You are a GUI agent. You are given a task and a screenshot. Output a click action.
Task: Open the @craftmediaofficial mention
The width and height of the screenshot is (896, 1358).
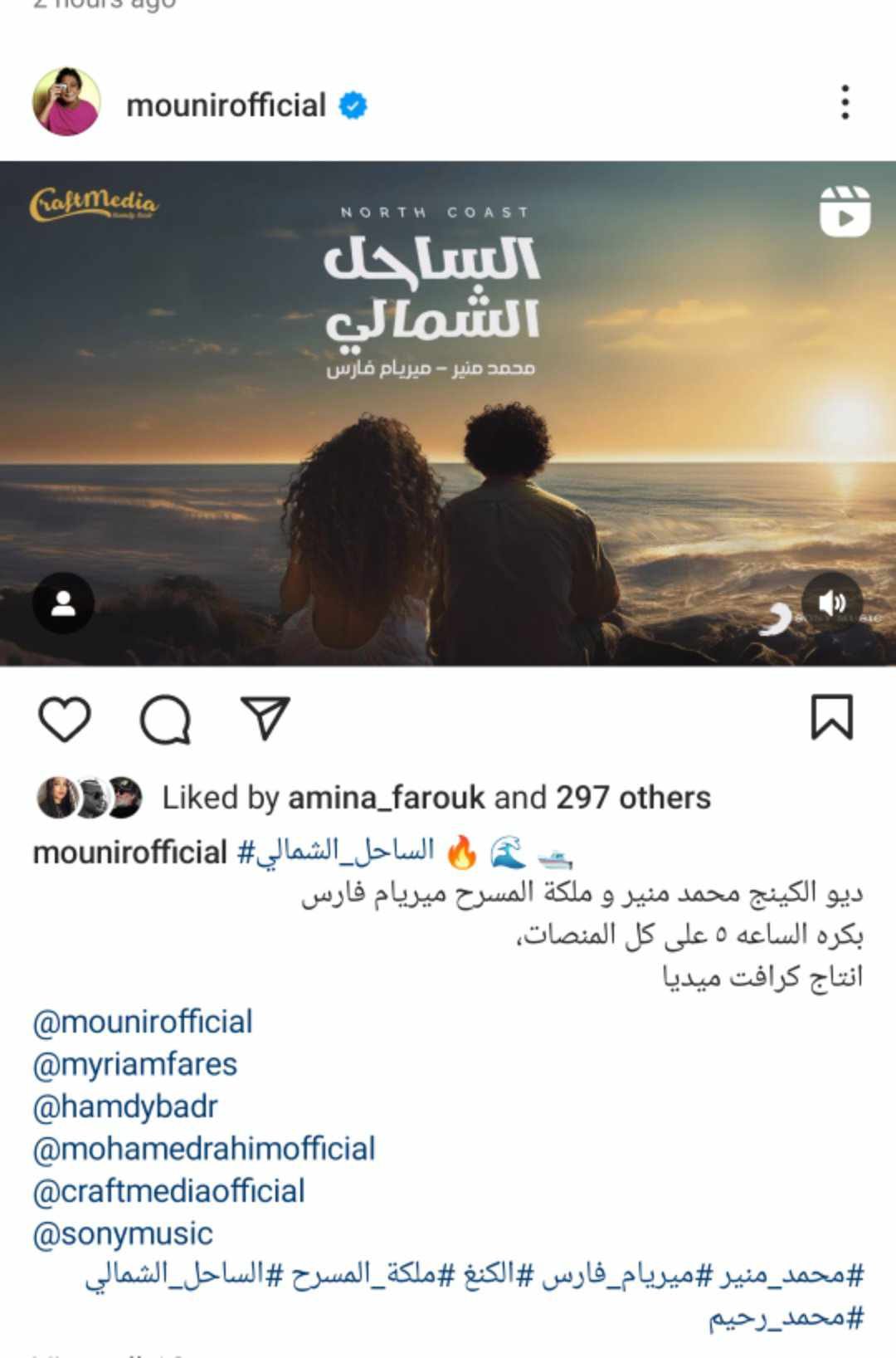point(169,1191)
